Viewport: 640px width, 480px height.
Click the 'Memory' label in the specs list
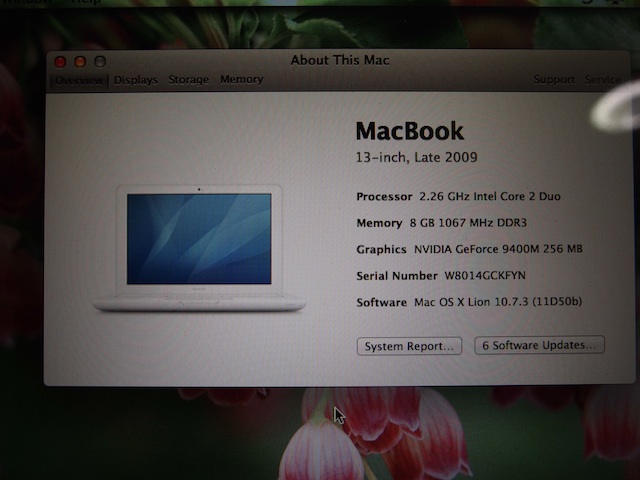[x=379, y=223]
